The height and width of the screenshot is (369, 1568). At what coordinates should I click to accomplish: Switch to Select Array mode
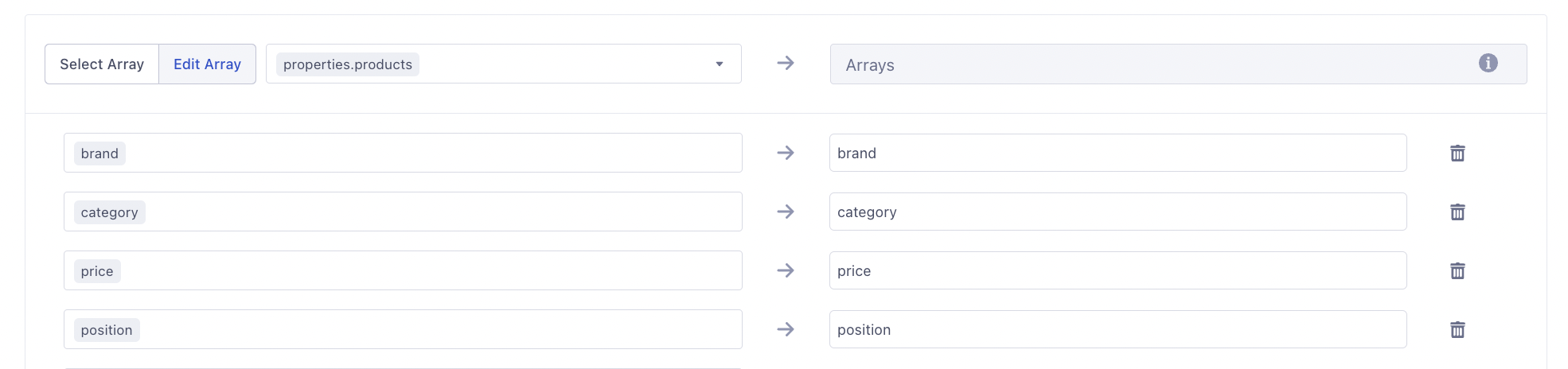[102, 64]
